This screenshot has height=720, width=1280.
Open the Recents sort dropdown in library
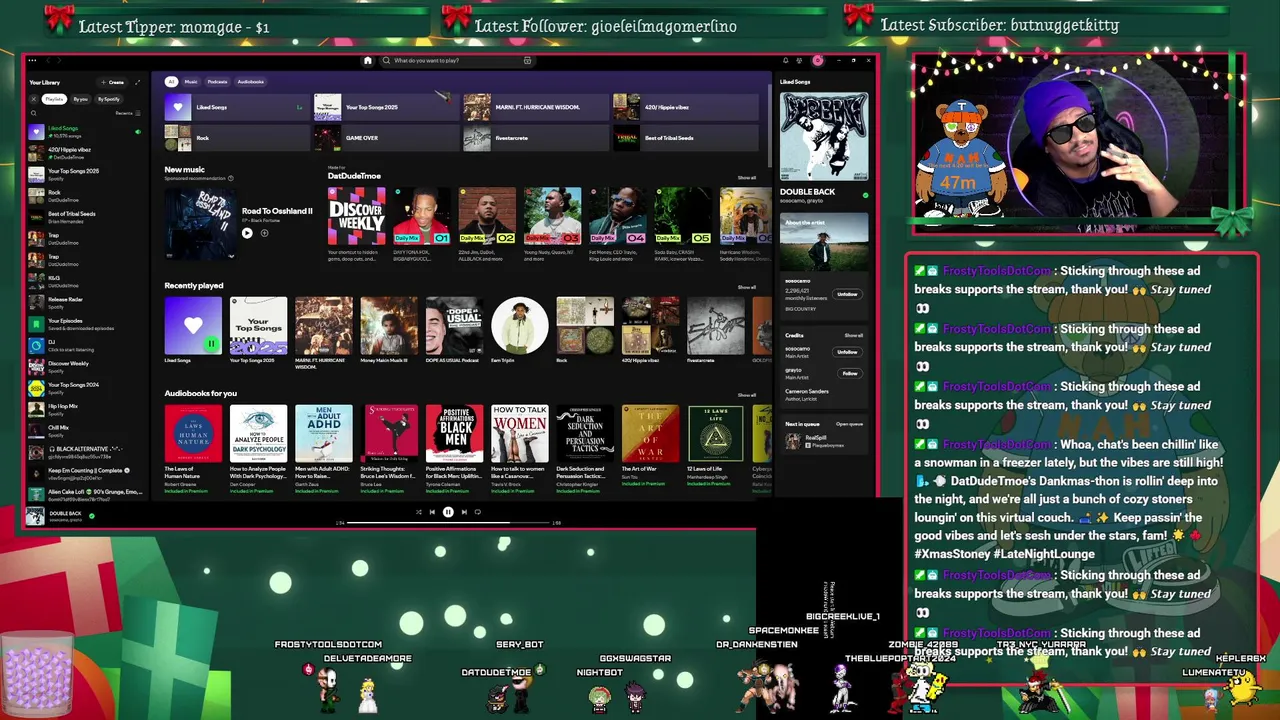[126, 113]
